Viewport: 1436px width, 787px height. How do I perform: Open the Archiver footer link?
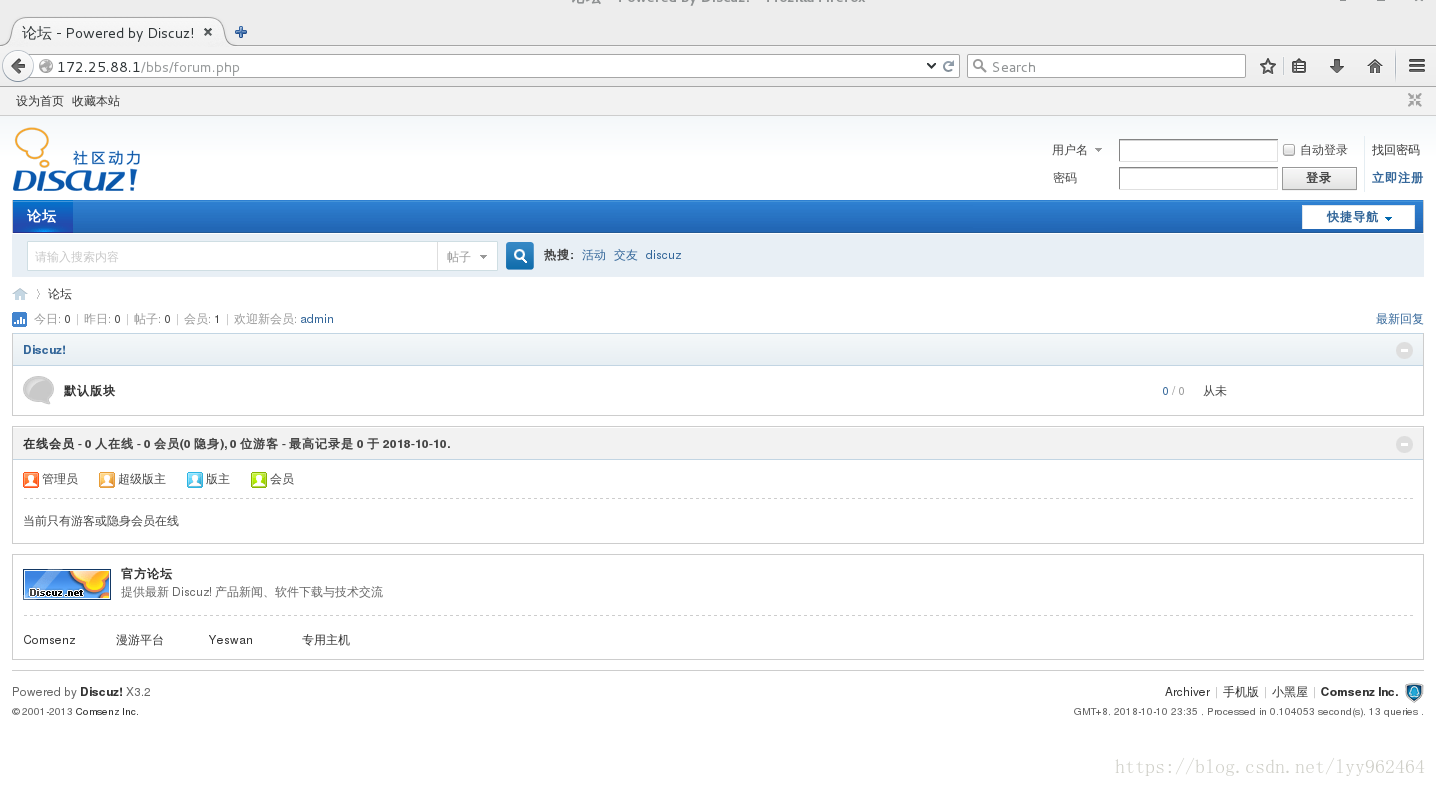1187,692
